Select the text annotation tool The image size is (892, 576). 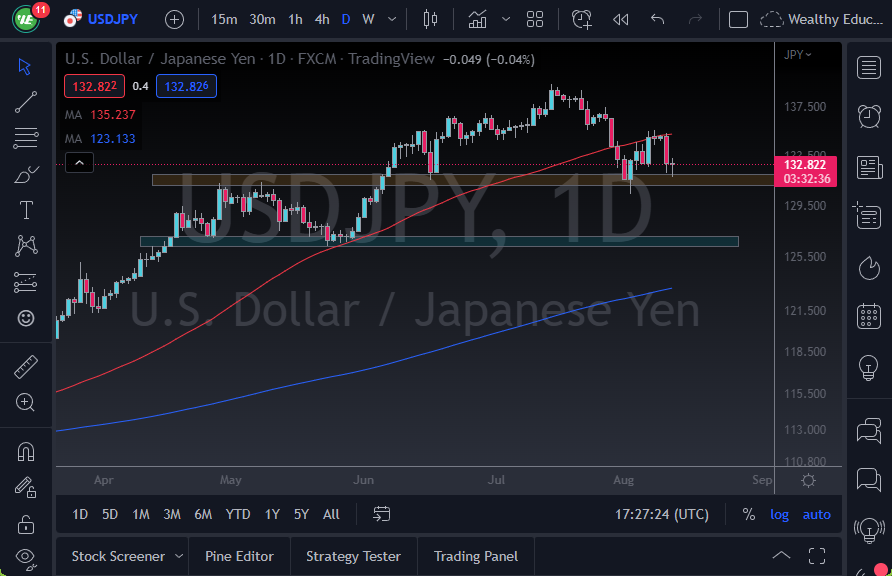pos(26,210)
